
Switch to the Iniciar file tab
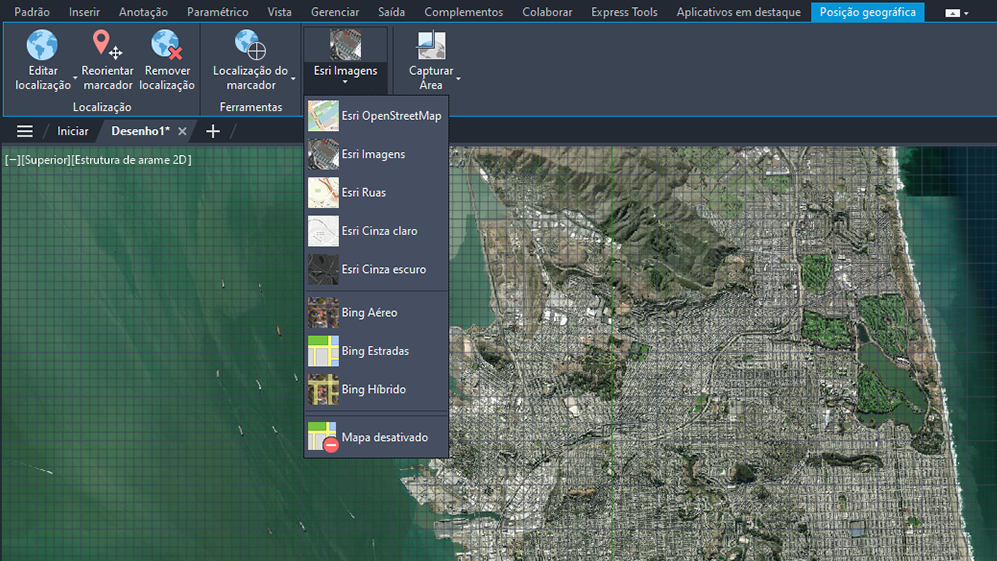[72, 131]
